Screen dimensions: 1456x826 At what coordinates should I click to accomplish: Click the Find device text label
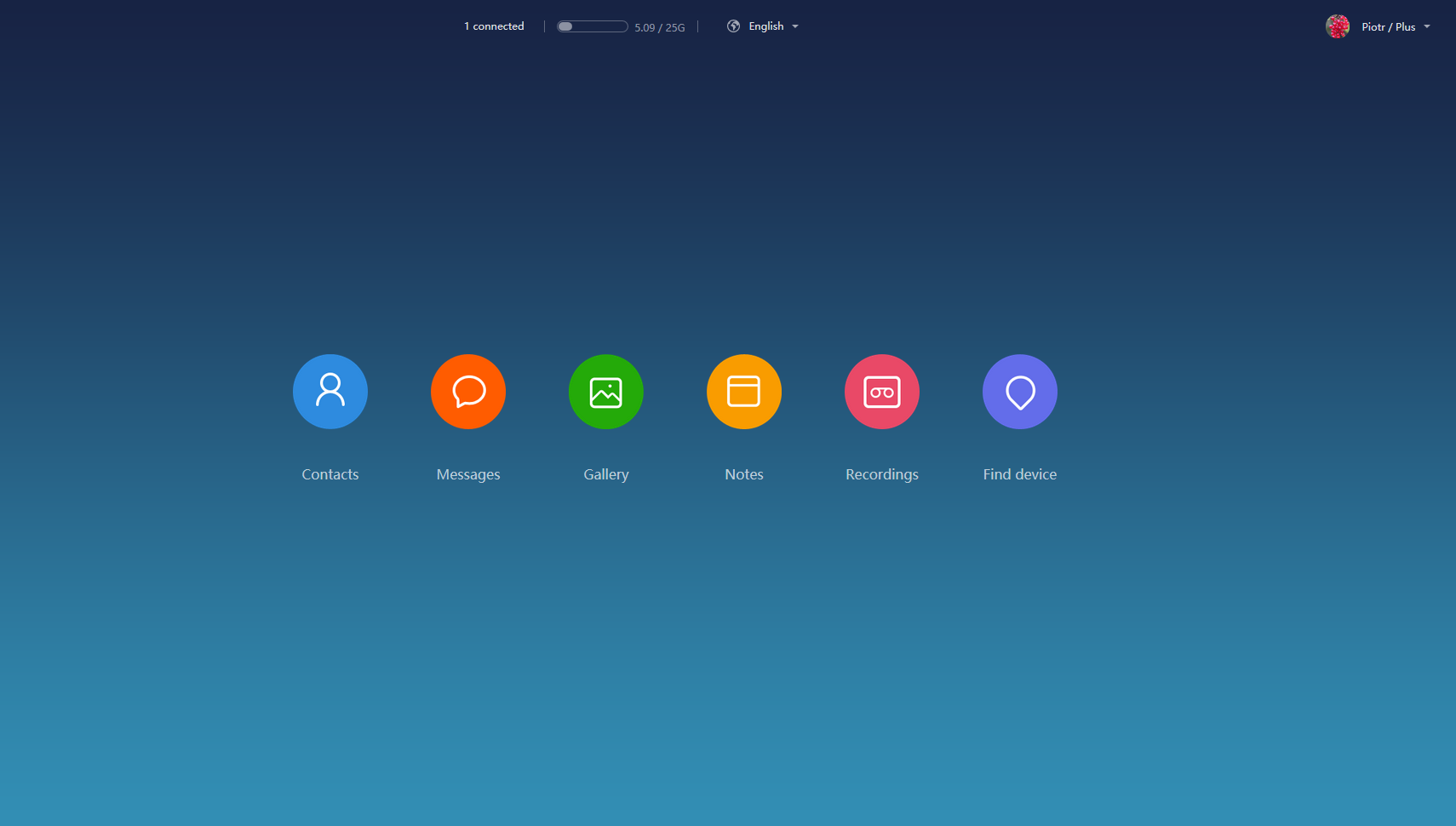point(1020,474)
